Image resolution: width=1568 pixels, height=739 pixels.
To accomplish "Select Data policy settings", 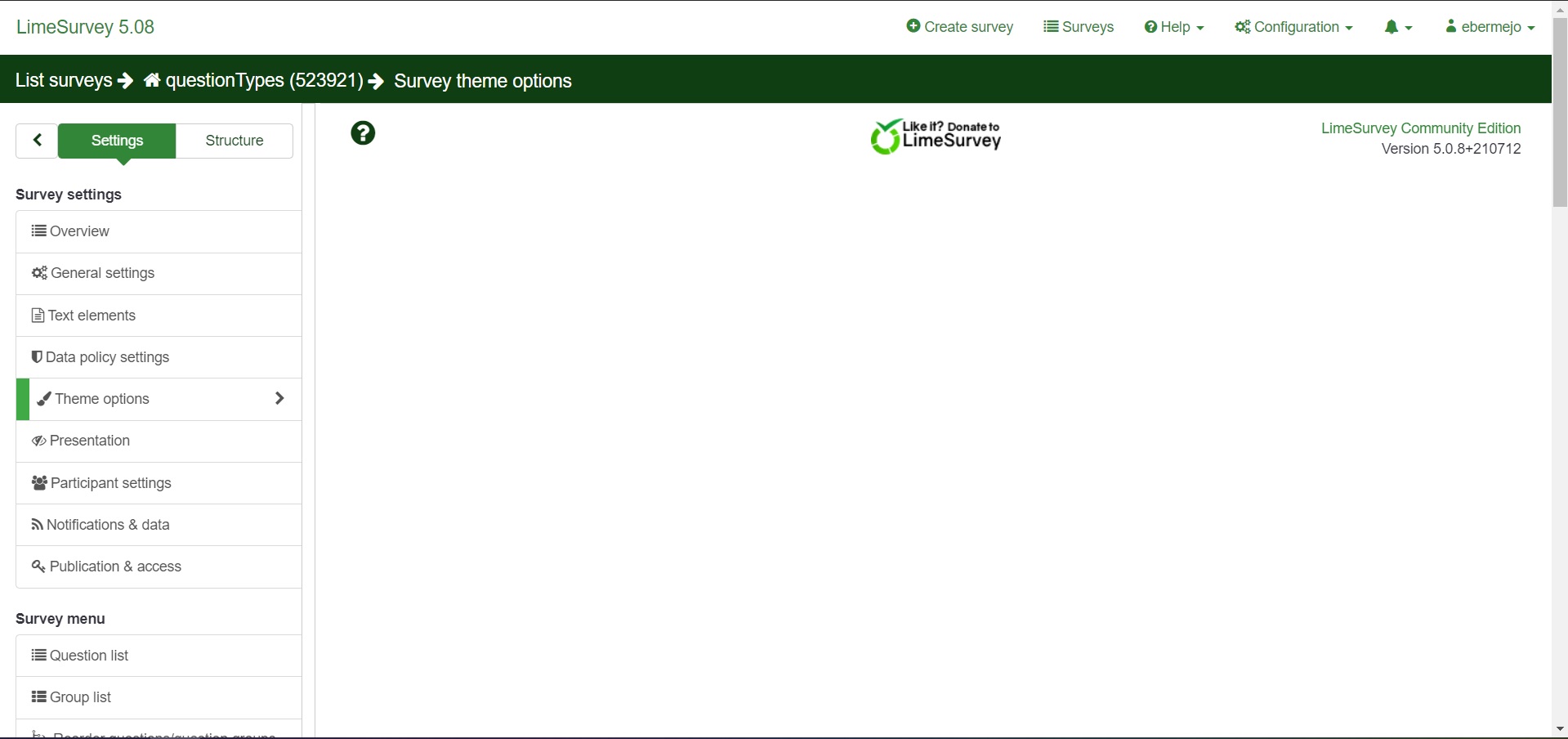I will tap(107, 357).
